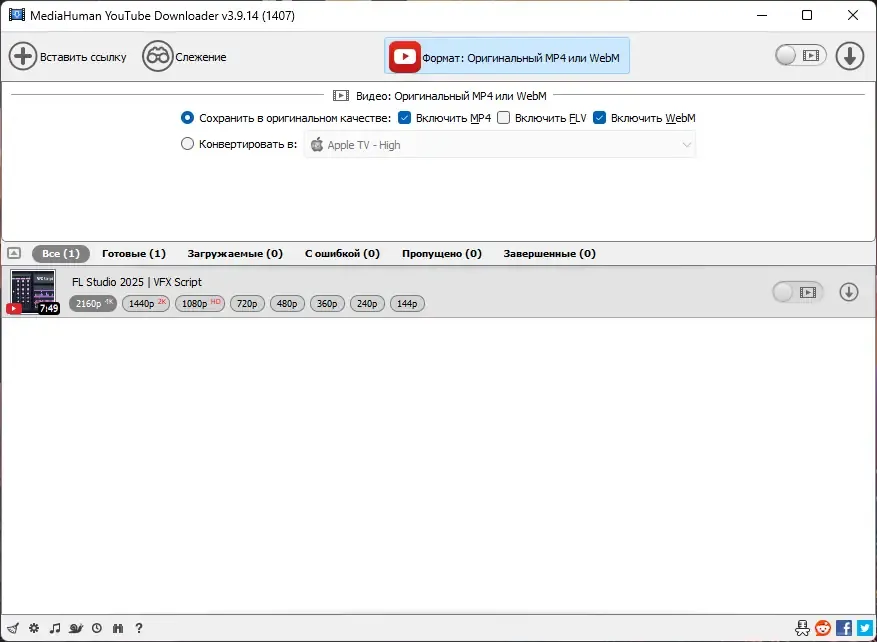Open the clock history icon
Screen dimensions: 877x642
pyautogui.click(x=97, y=628)
